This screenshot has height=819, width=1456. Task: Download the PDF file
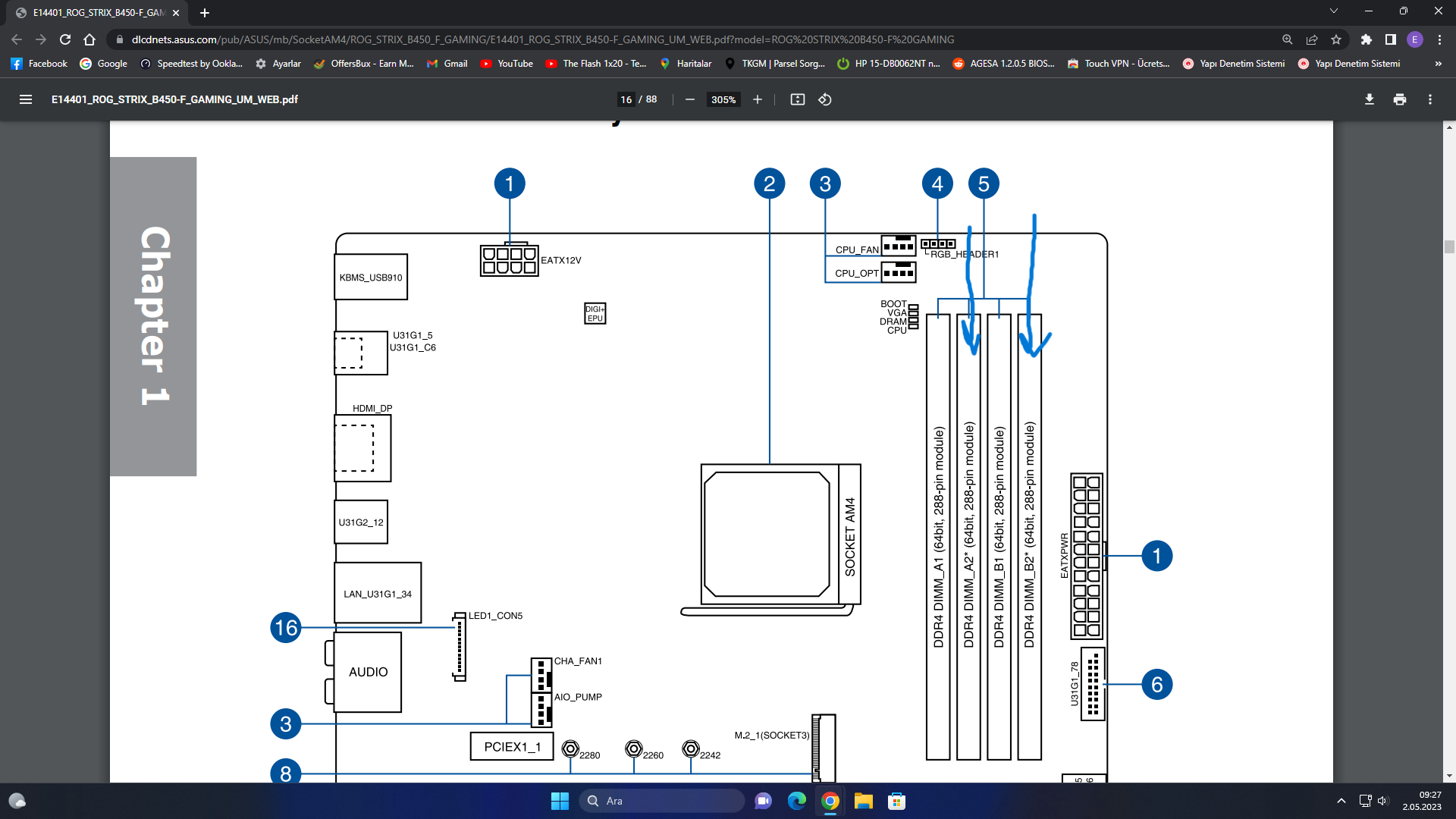point(1370,99)
